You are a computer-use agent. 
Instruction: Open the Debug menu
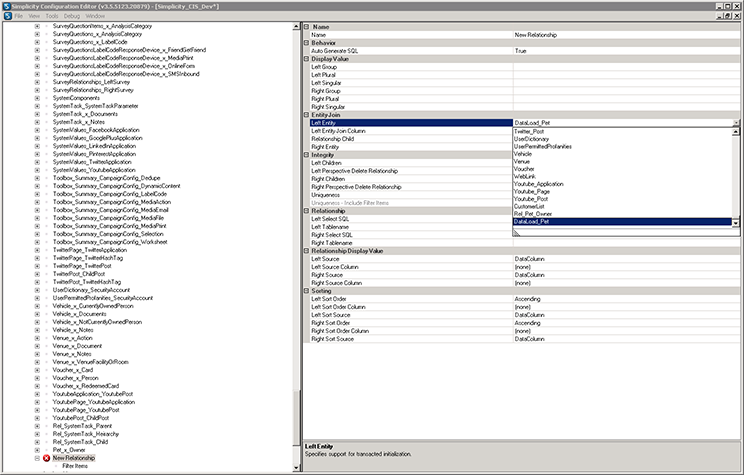click(72, 16)
